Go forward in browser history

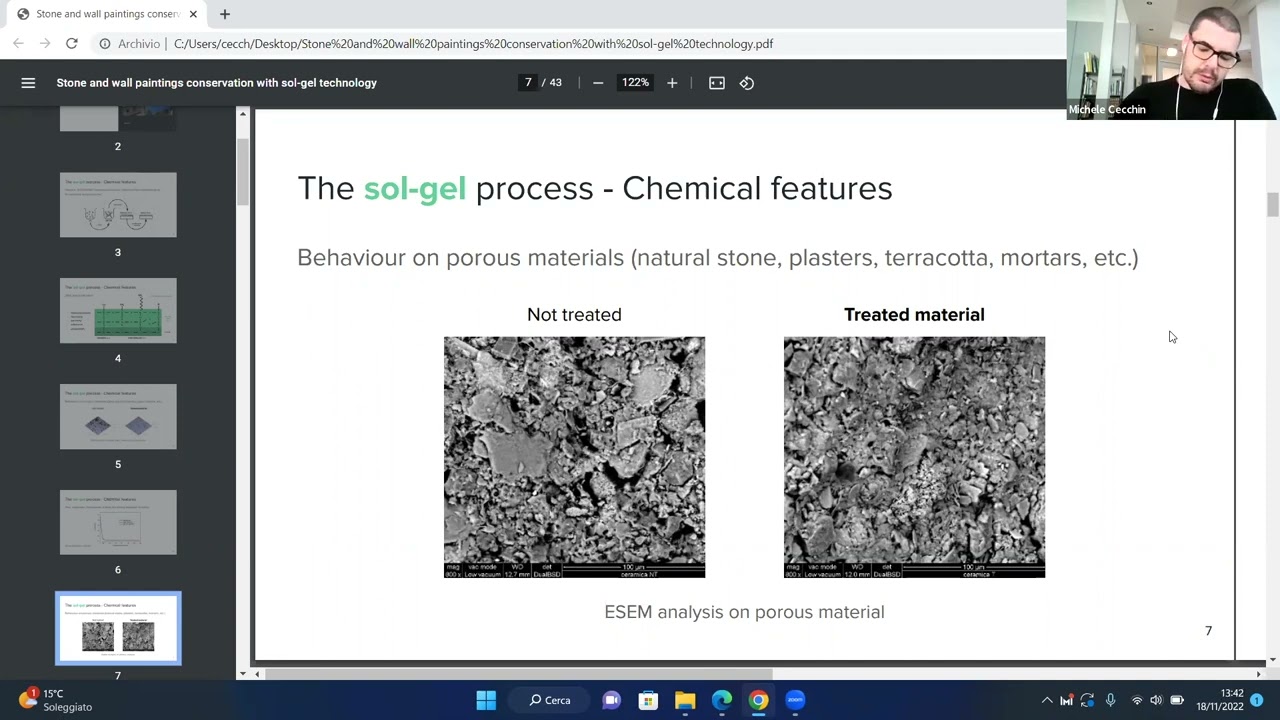point(45,44)
